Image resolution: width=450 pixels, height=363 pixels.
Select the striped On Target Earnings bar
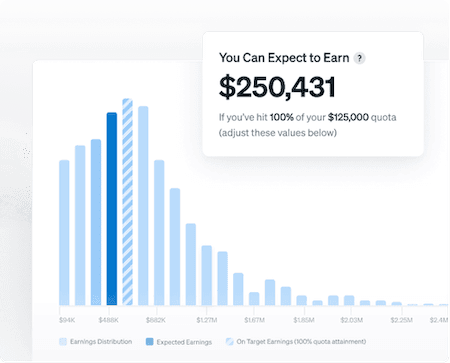(x=127, y=202)
